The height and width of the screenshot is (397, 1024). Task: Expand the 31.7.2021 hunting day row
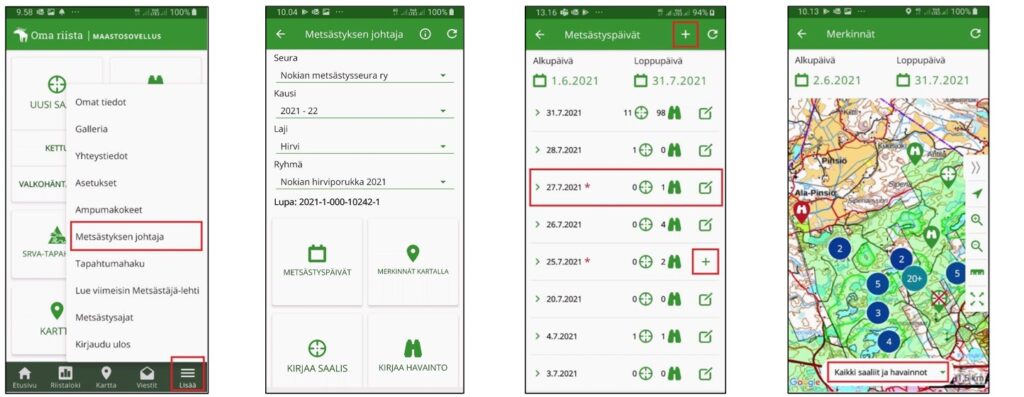pyautogui.click(x=537, y=112)
